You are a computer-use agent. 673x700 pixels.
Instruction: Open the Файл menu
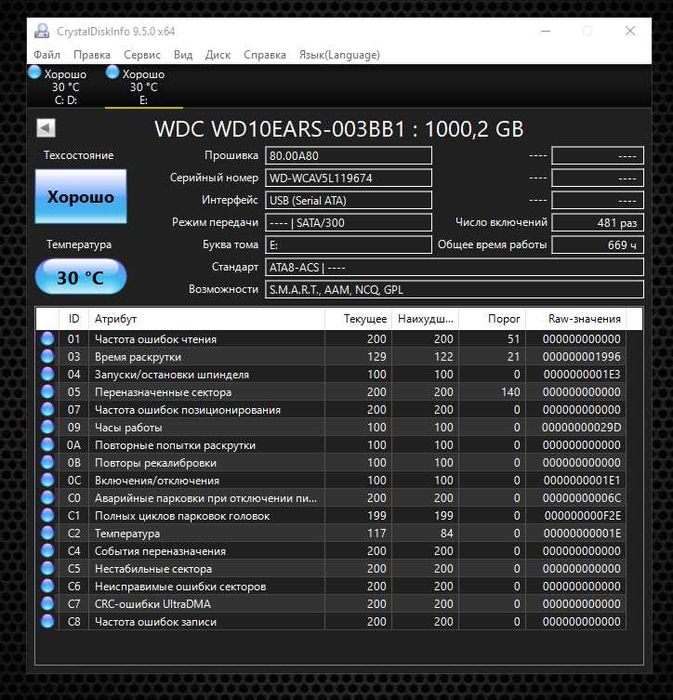(x=47, y=54)
